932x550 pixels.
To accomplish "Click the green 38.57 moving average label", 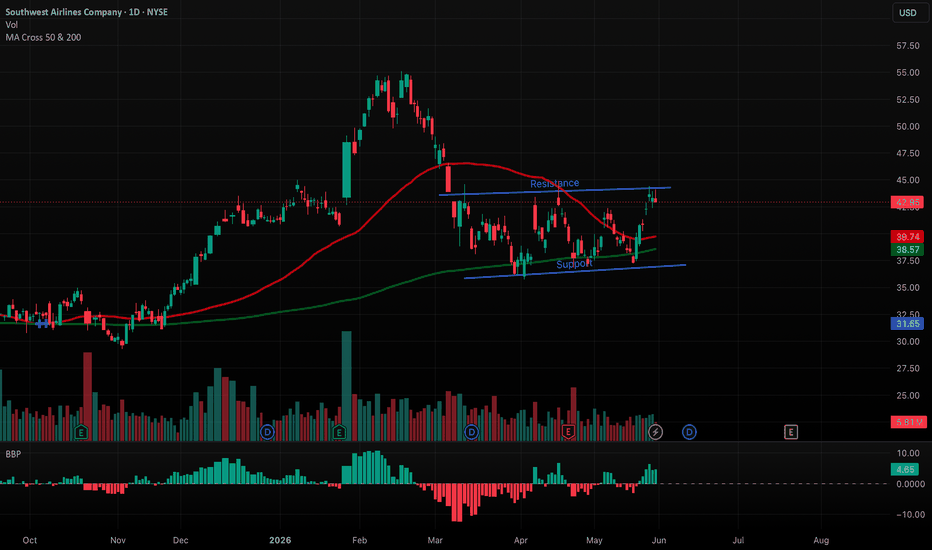I will [x=907, y=250].
